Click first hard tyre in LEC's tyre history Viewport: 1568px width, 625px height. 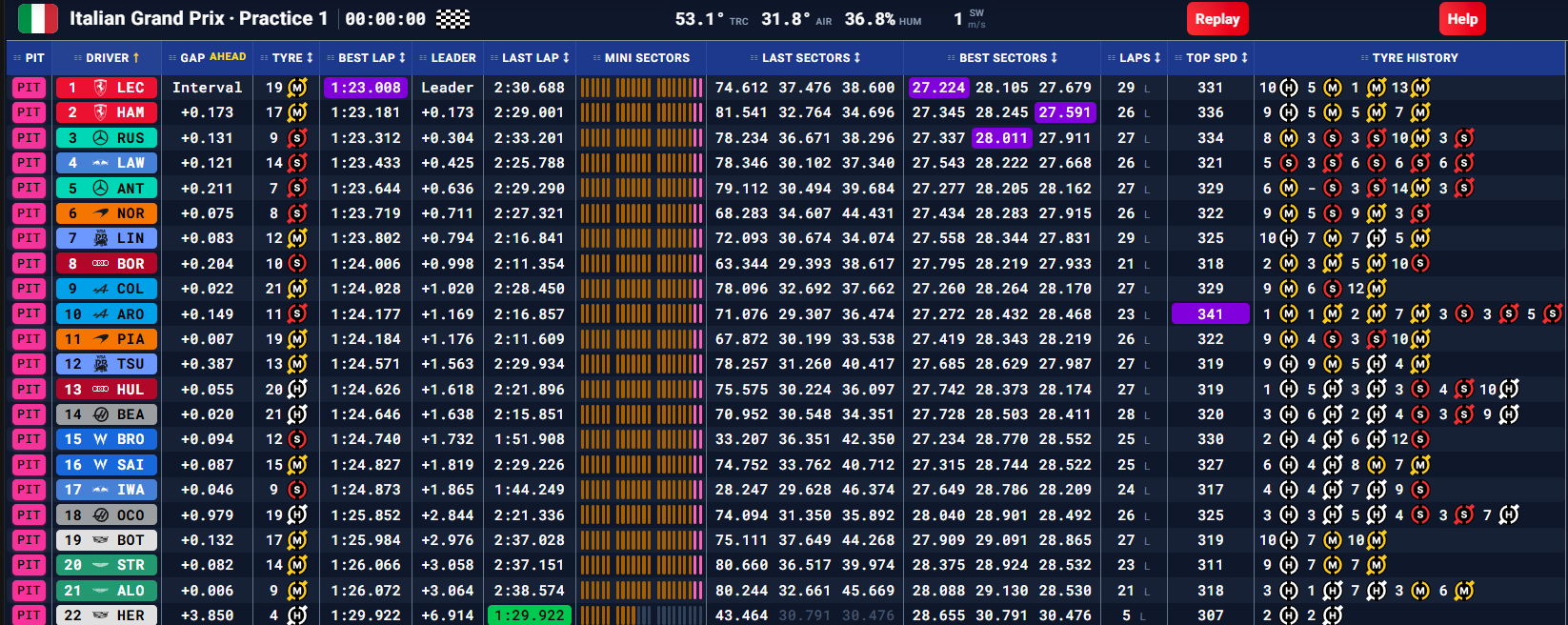pyautogui.click(x=1289, y=88)
